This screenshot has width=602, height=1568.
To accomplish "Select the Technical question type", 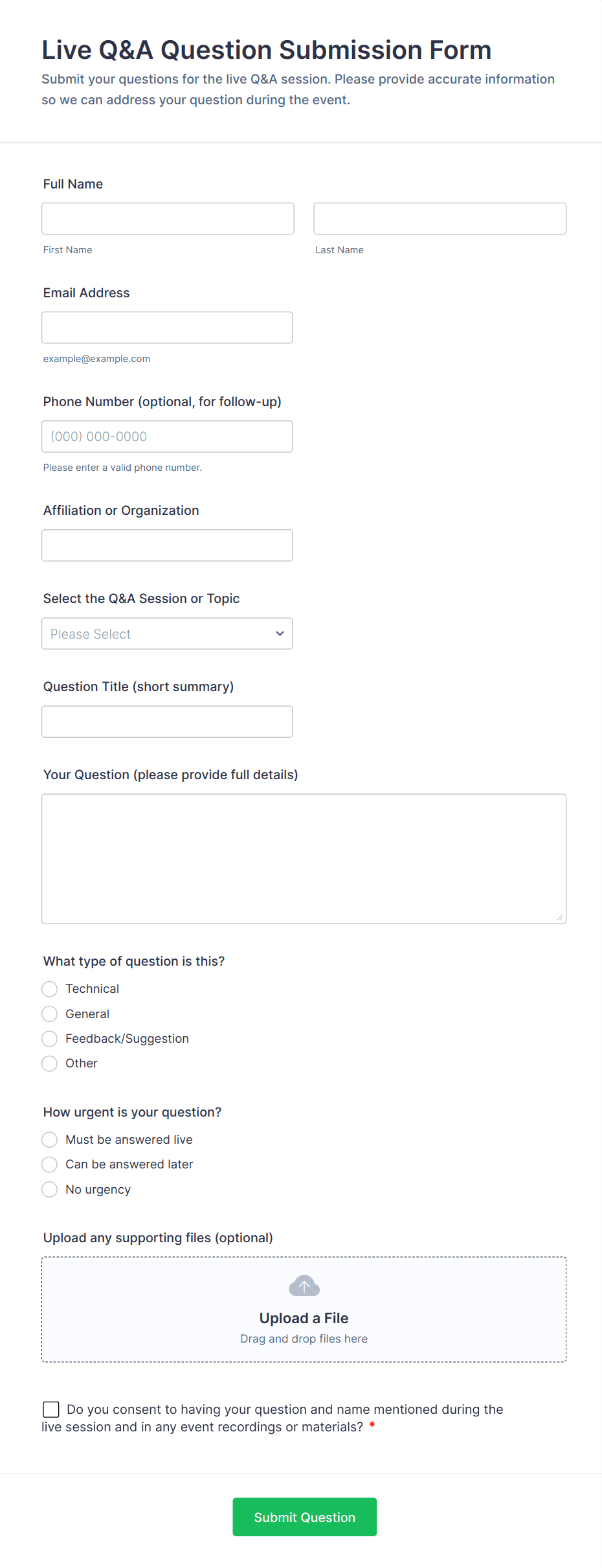I will tap(50, 989).
